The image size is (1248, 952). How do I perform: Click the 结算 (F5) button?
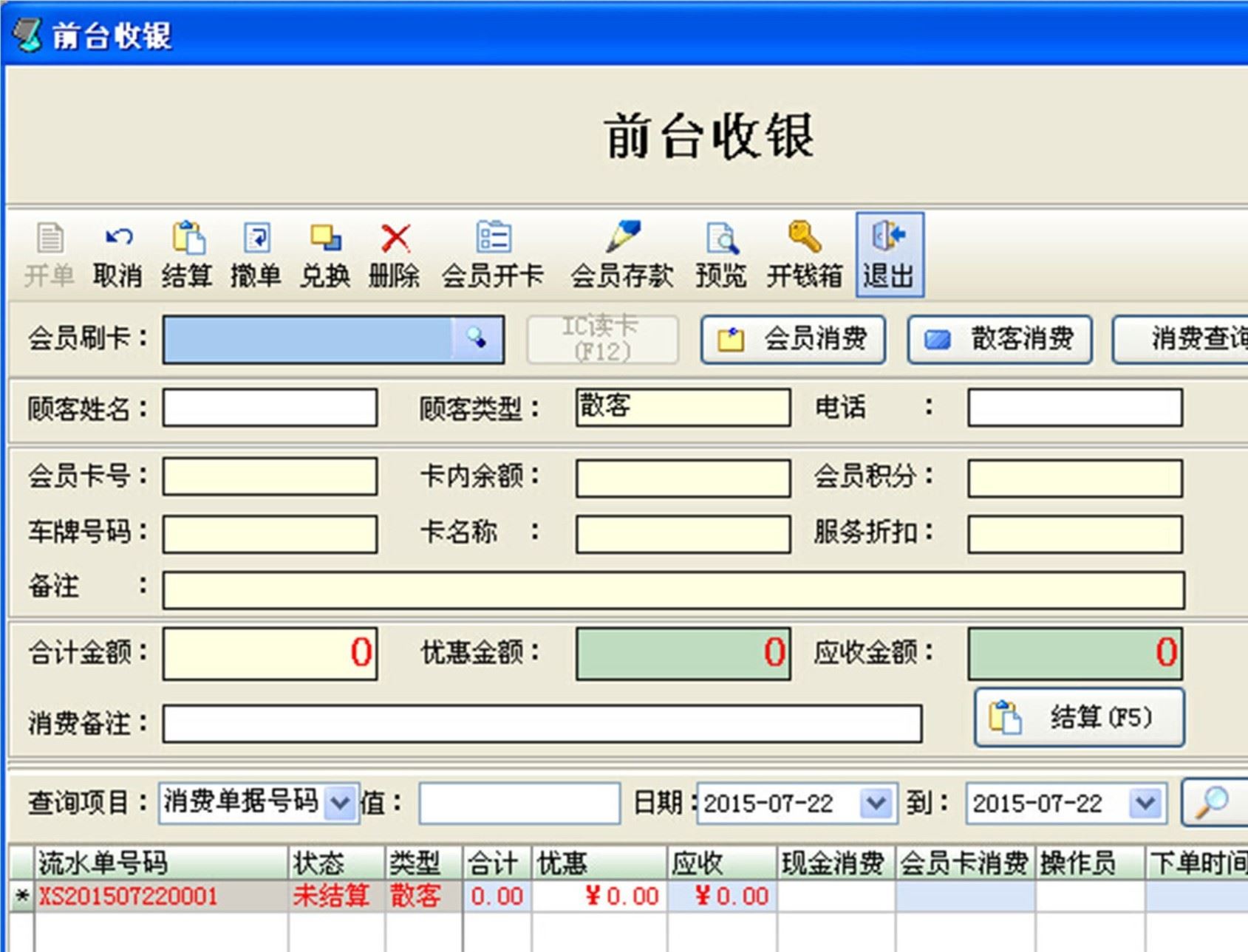click(1080, 717)
